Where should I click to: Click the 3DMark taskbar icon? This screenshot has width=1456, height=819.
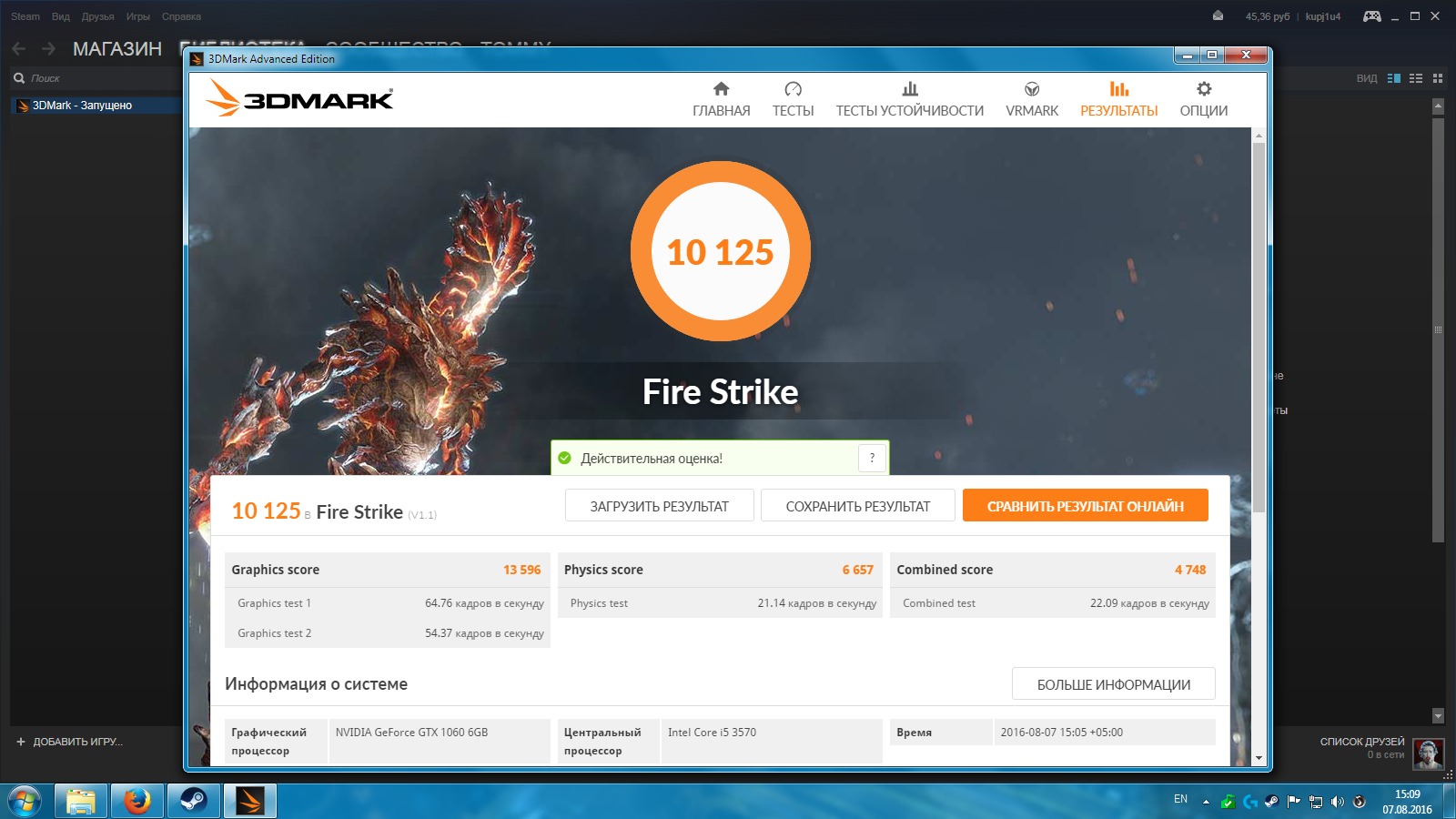(250, 801)
